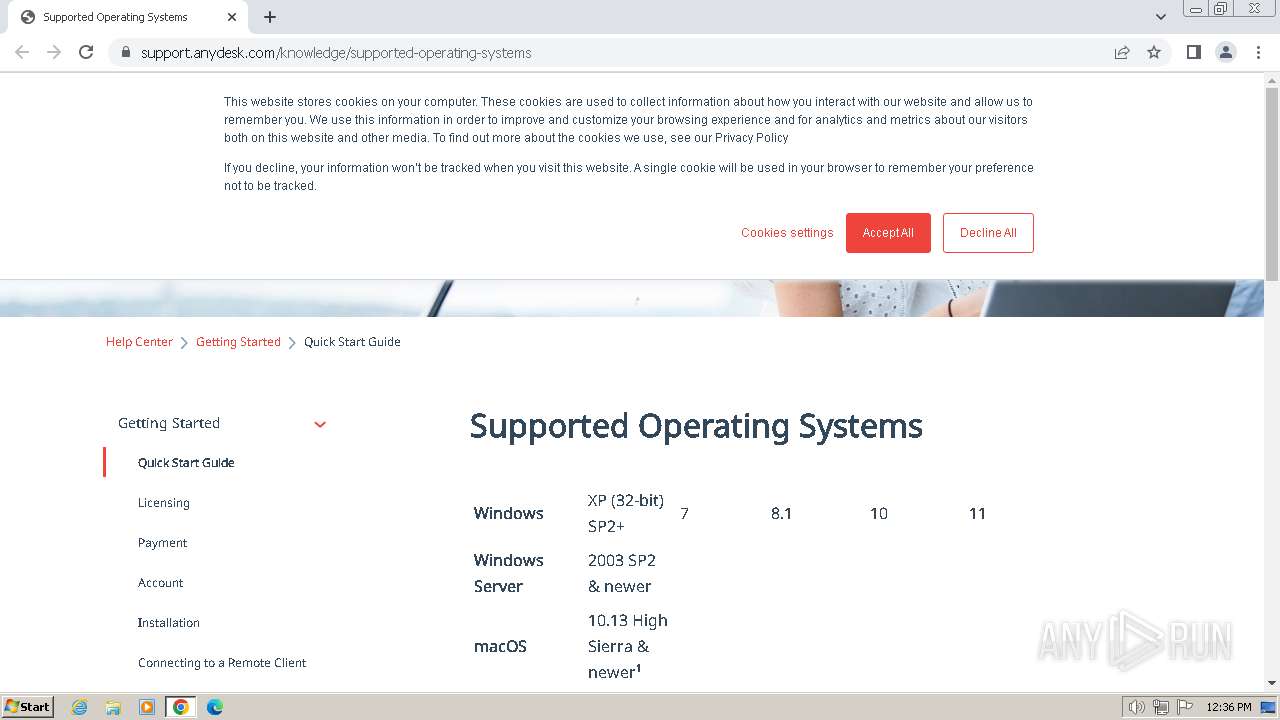Open the Chrome three-dot menu

click(x=1259, y=52)
